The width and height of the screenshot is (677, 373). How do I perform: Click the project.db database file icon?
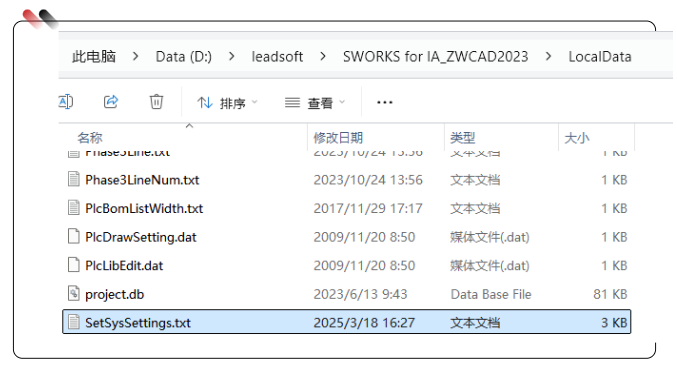(x=74, y=293)
